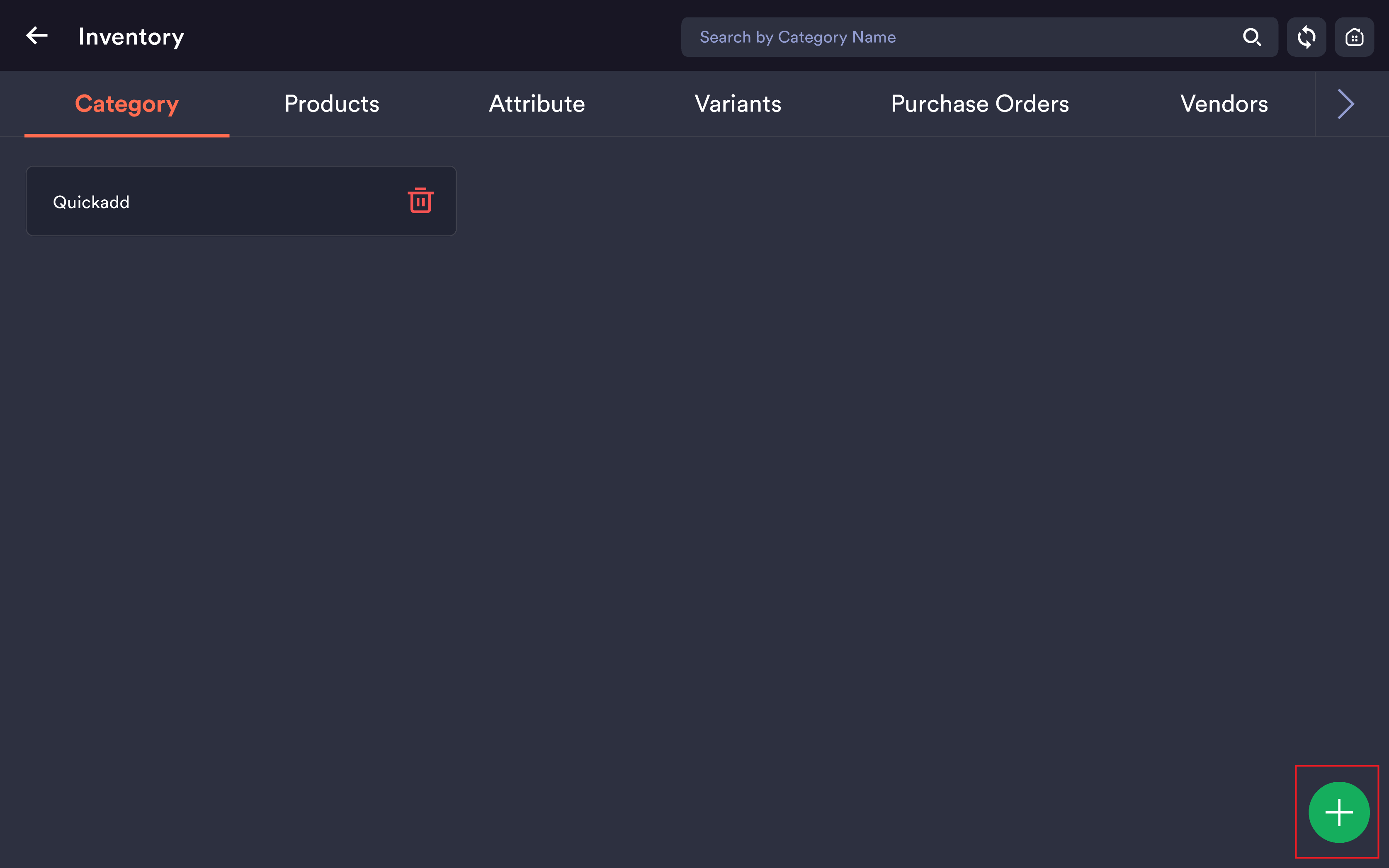Sync inventory with the refresh arrows icon

pyautogui.click(x=1306, y=37)
